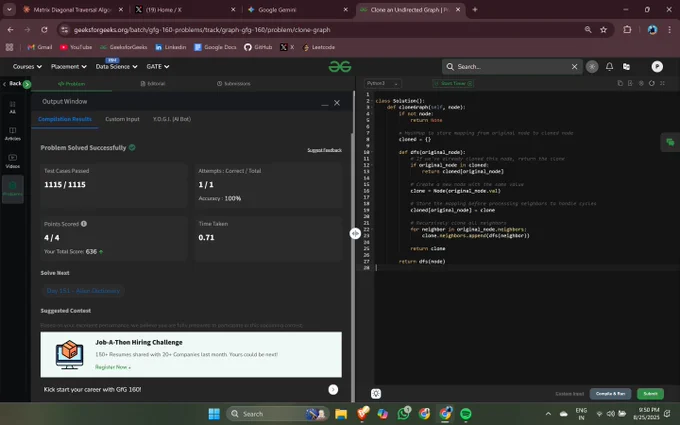Click the Compile & Run button
This screenshot has height=425, width=680.
[610, 394]
